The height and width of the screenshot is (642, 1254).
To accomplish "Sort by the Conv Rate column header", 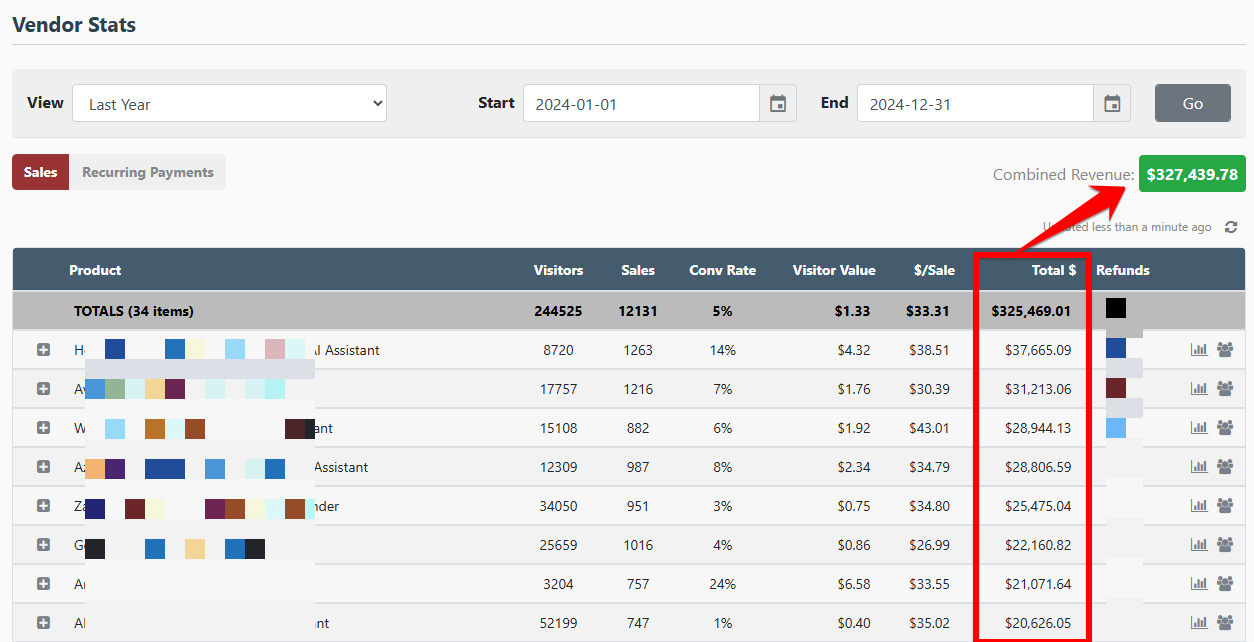I will 722,270.
